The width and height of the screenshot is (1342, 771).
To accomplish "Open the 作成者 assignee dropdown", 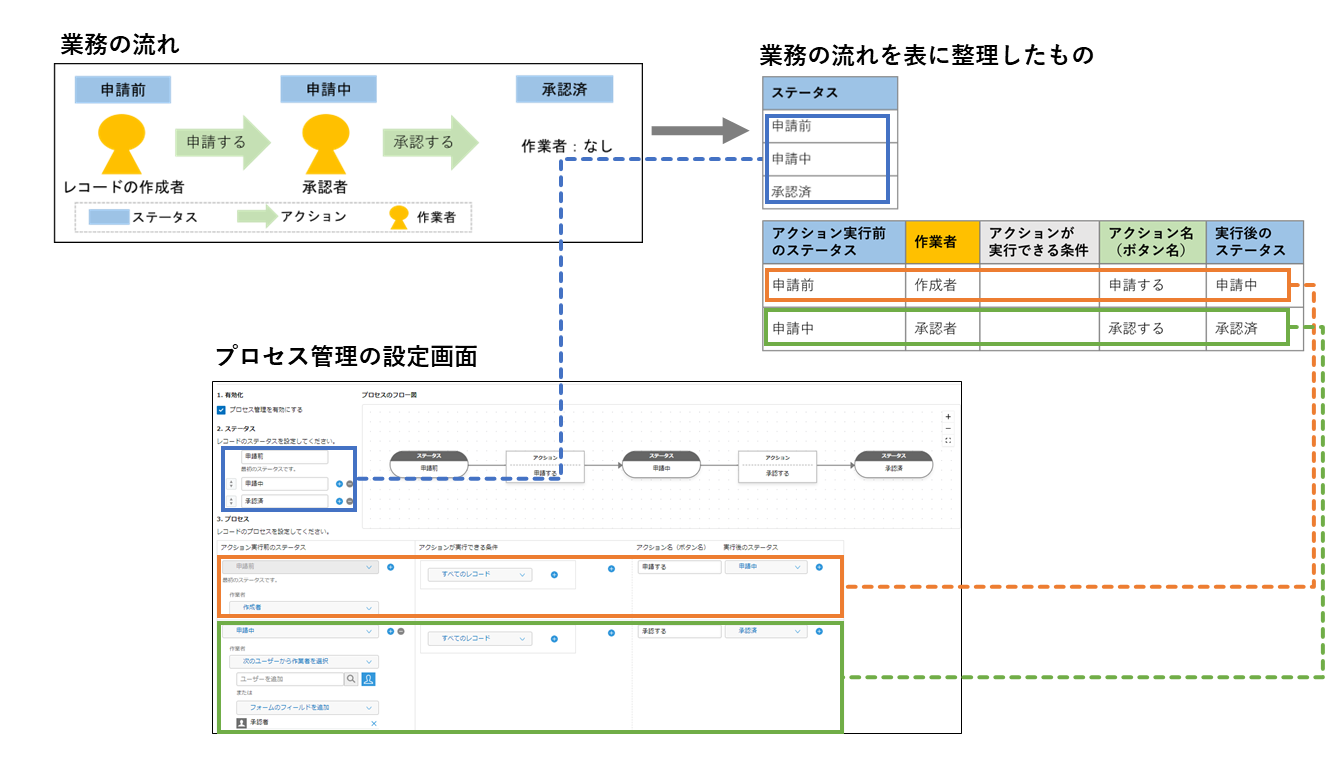I will click(304, 608).
